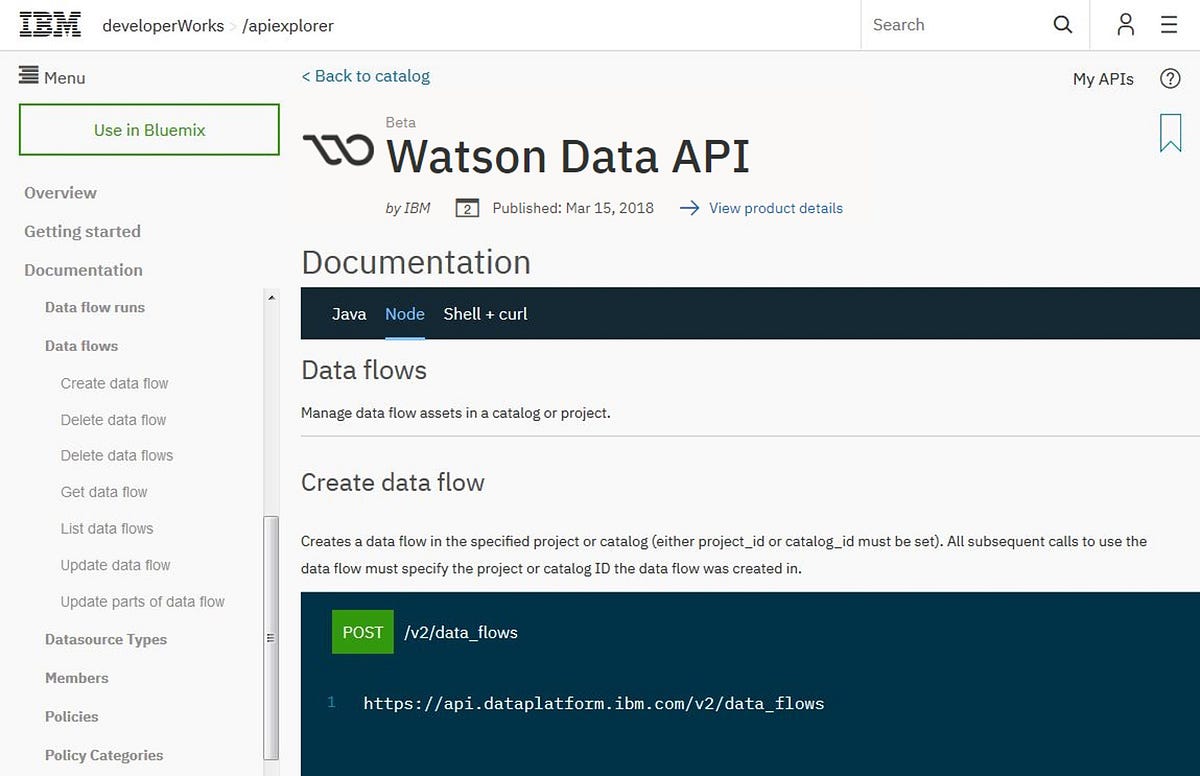Collapse the Data flows section
Image resolution: width=1200 pixels, height=776 pixels.
point(81,345)
